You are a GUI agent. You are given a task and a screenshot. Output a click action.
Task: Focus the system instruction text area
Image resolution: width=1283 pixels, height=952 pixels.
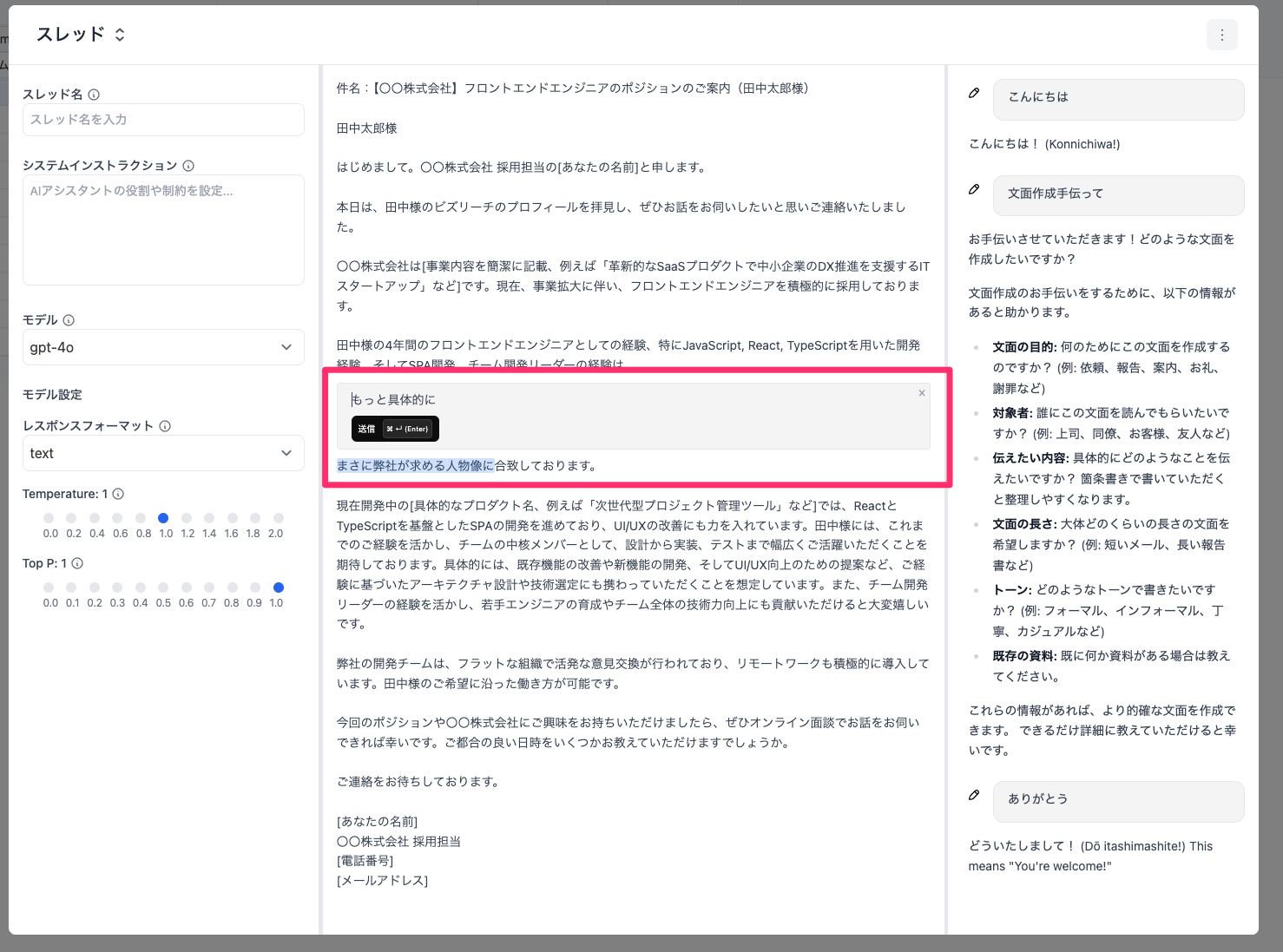click(x=163, y=230)
